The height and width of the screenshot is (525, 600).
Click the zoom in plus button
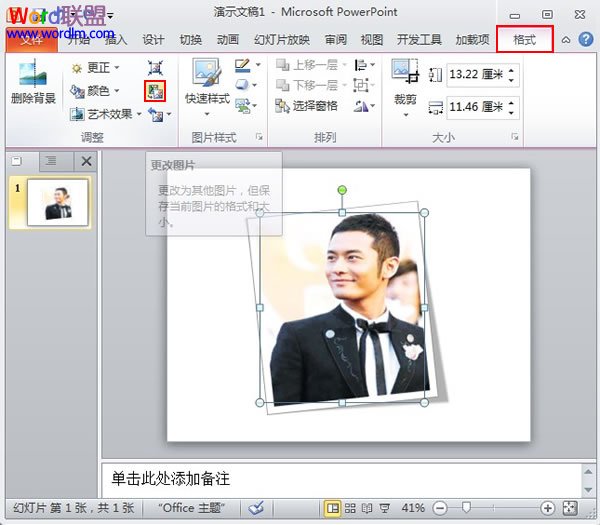coord(547,508)
